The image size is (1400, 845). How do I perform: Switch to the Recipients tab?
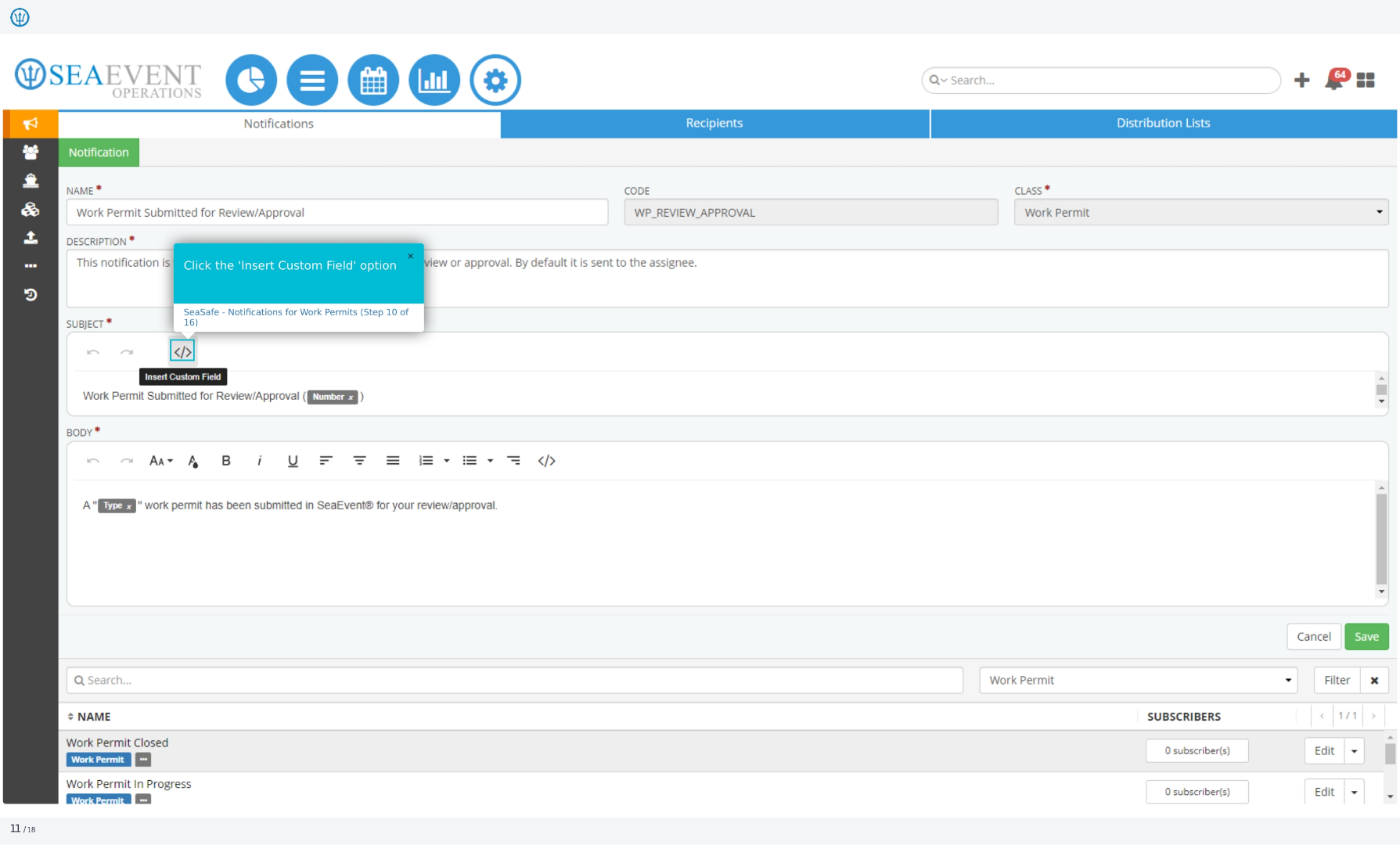714,123
